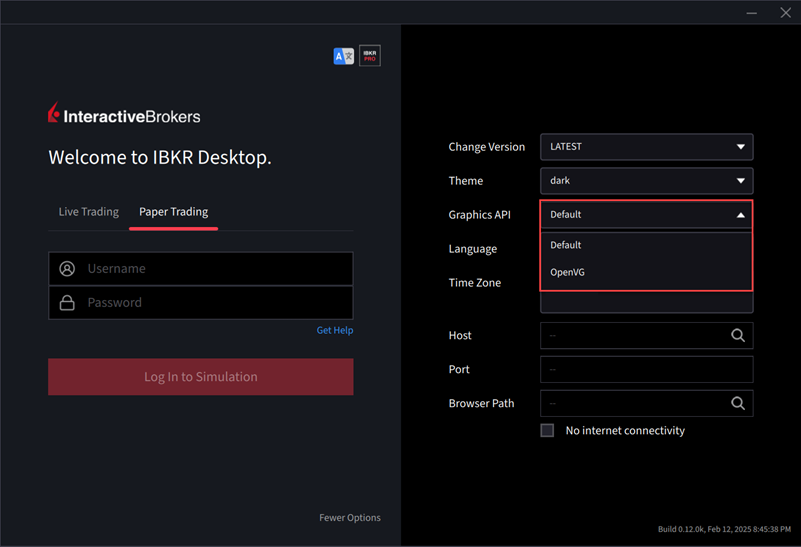This screenshot has width=801, height=547.
Task: Click the Graphics API label
Action: click(x=479, y=215)
